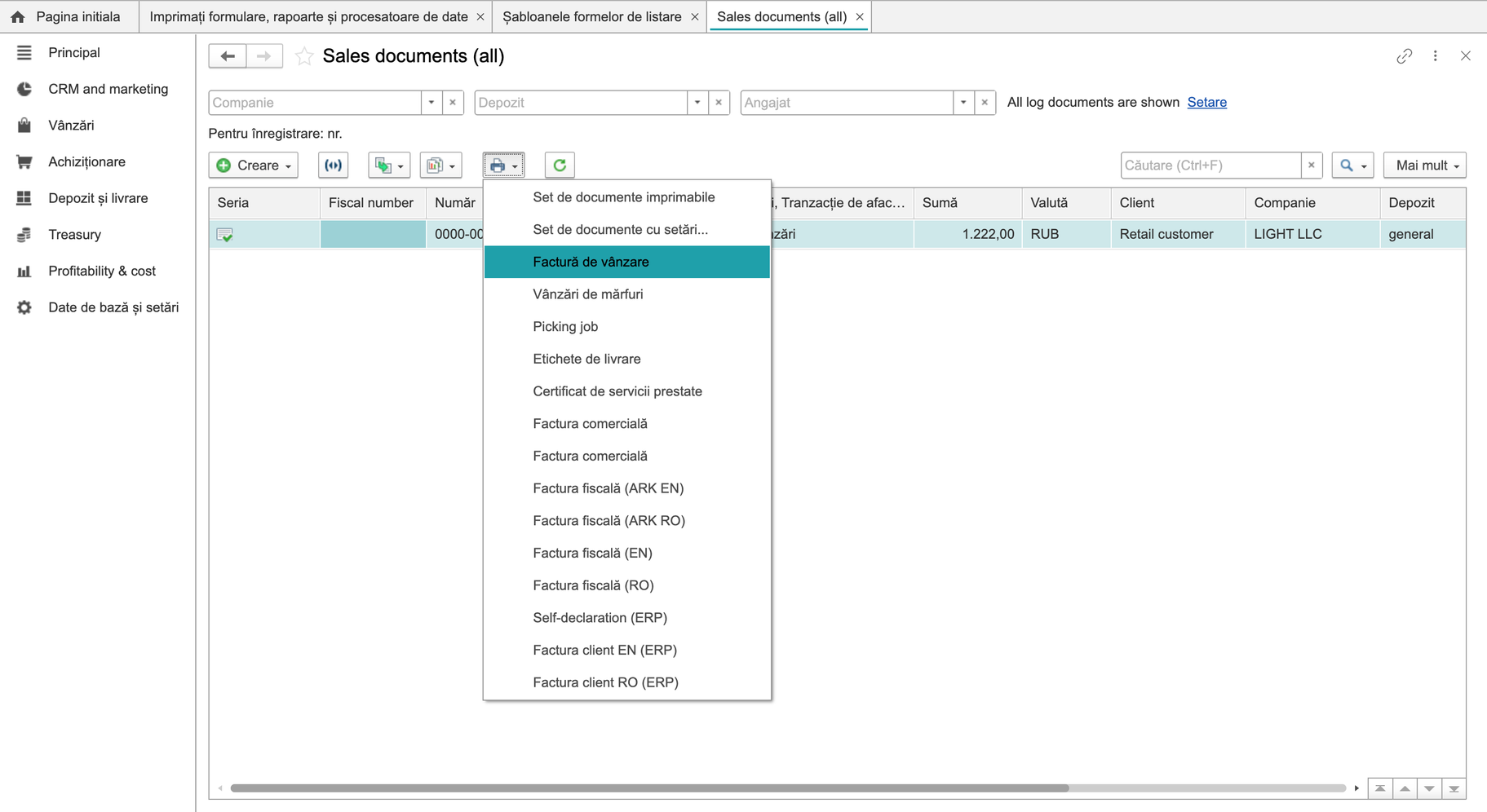Select Factură de vânzare menu entry
Screen dimensions: 1487x812
627,262
